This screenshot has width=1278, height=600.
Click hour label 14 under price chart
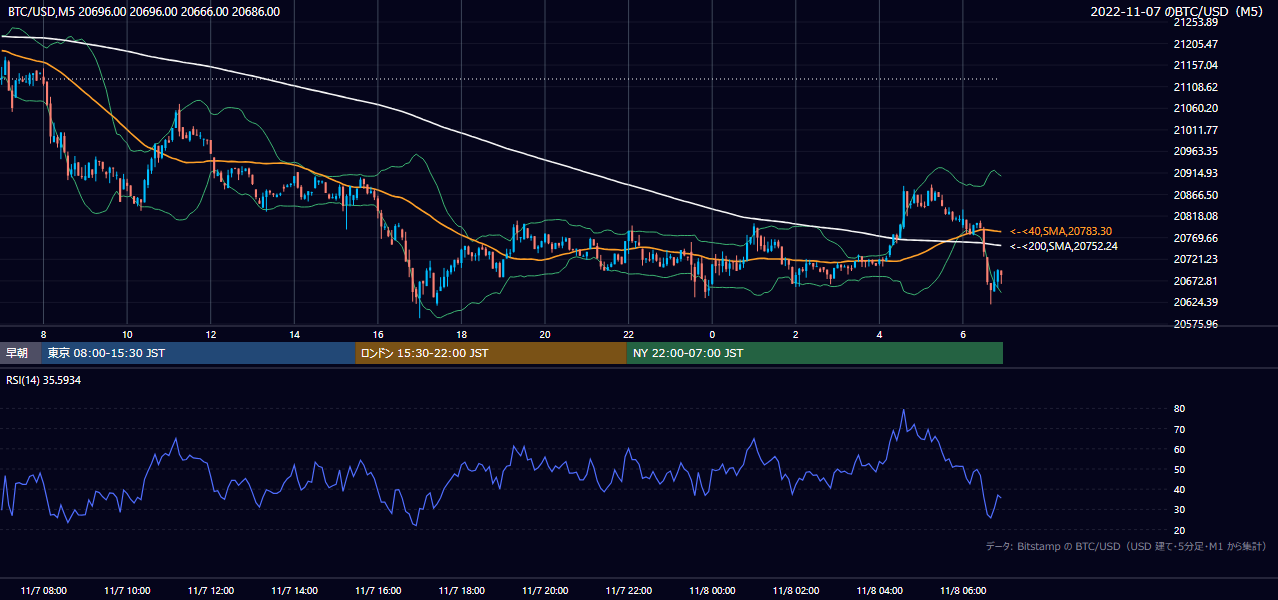pyautogui.click(x=294, y=334)
